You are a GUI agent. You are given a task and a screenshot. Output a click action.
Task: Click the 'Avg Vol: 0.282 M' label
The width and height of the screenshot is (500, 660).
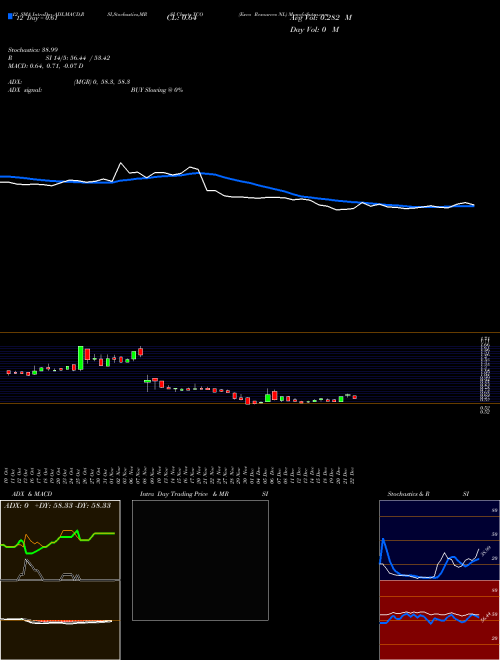coord(321,18)
